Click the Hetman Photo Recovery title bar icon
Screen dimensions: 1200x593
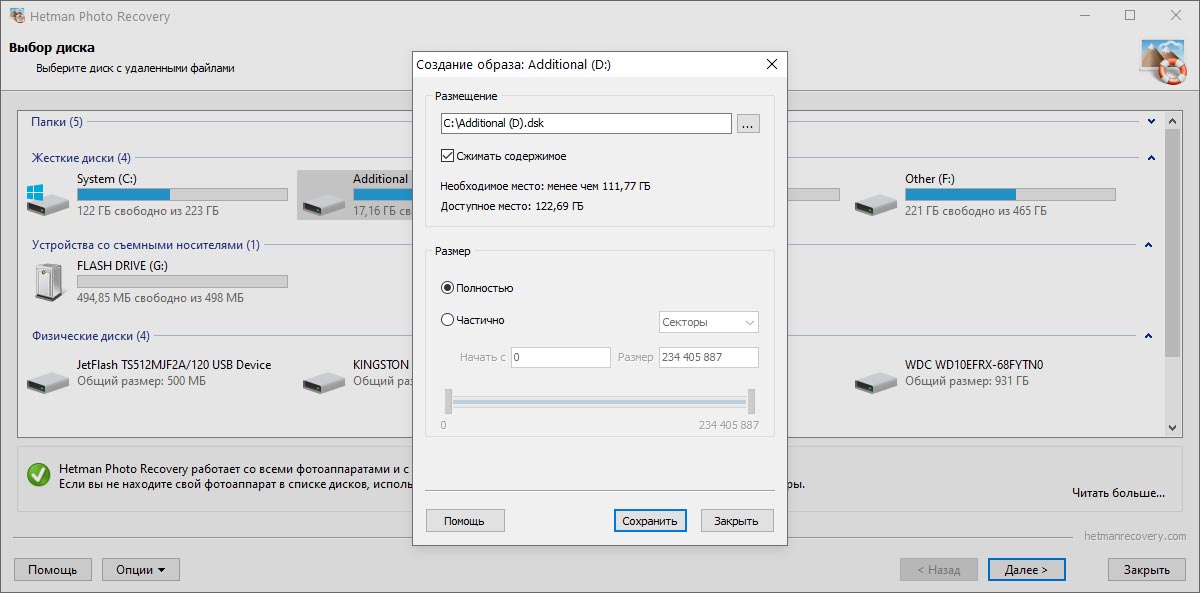[17, 16]
